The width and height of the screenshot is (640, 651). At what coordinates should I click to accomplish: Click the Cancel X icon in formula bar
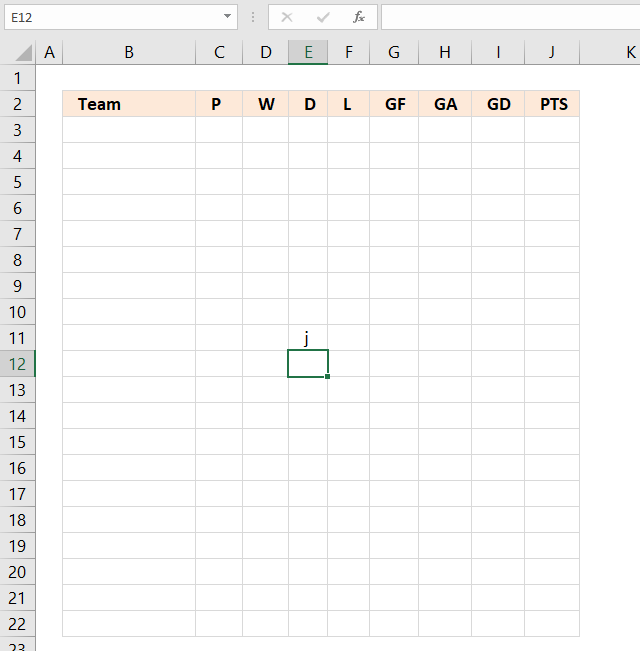(x=287, y=17)
